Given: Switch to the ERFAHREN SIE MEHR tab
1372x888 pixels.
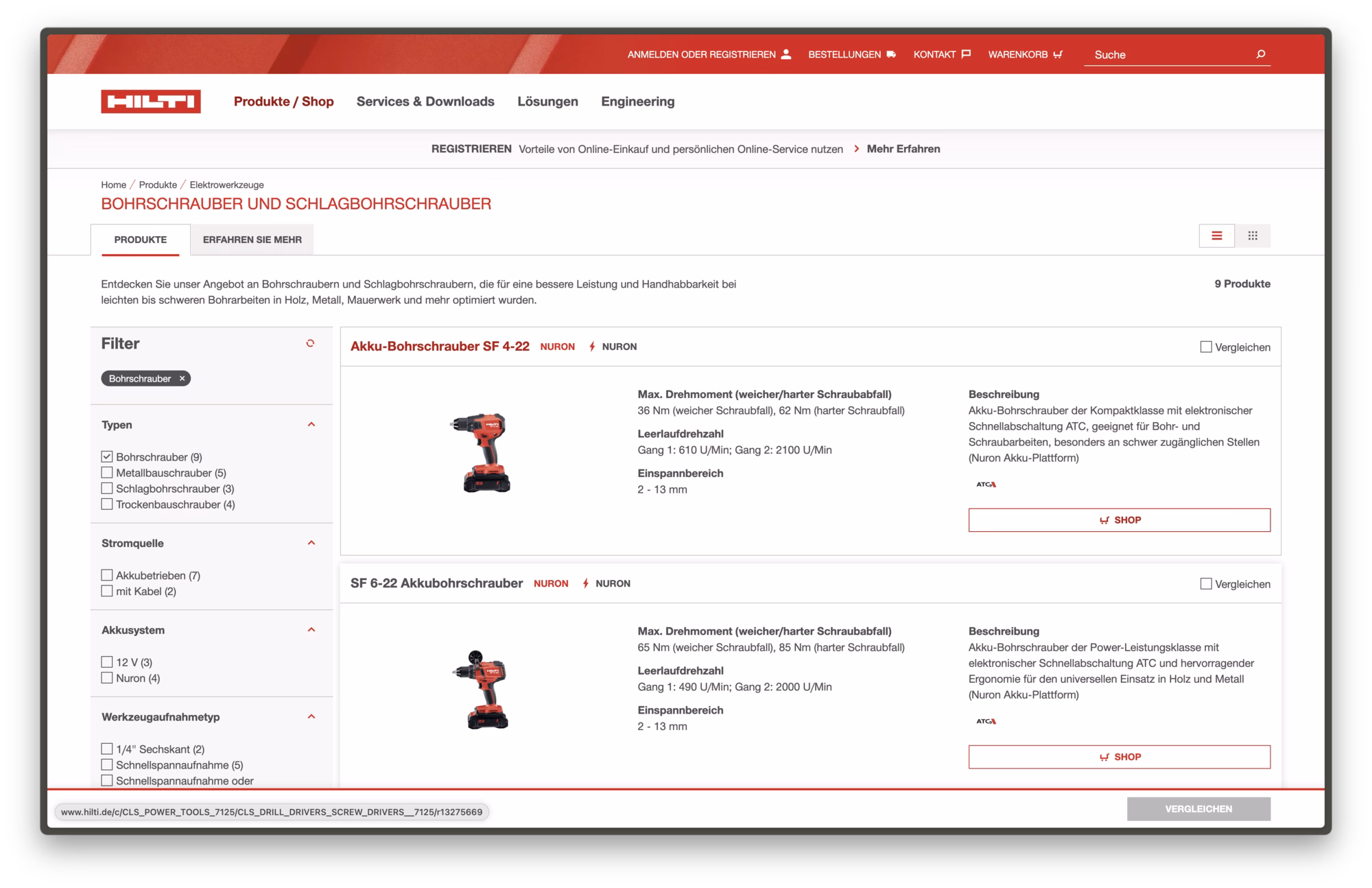Looking at the screenshot, I should (252, 239).
